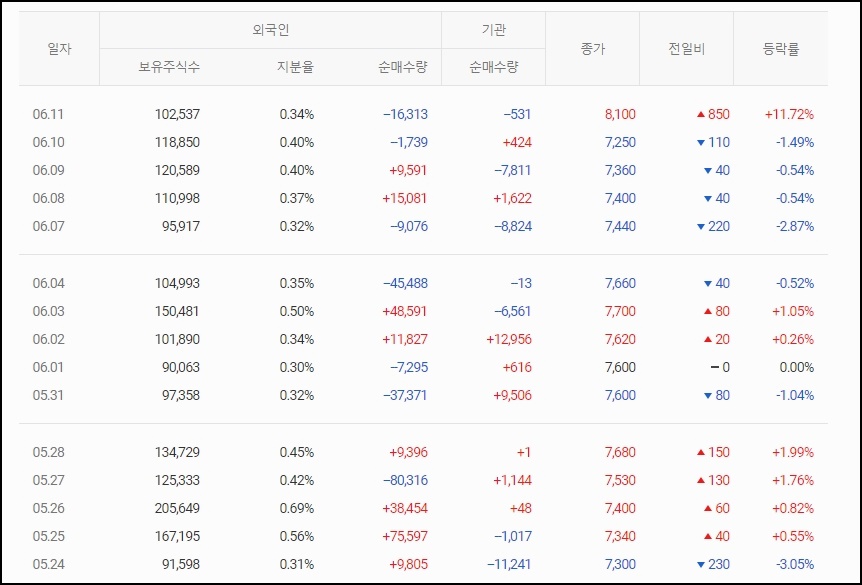Click the 0.69% ownership ratio
This screenshot has height=585, width=862.
point(297,509)
